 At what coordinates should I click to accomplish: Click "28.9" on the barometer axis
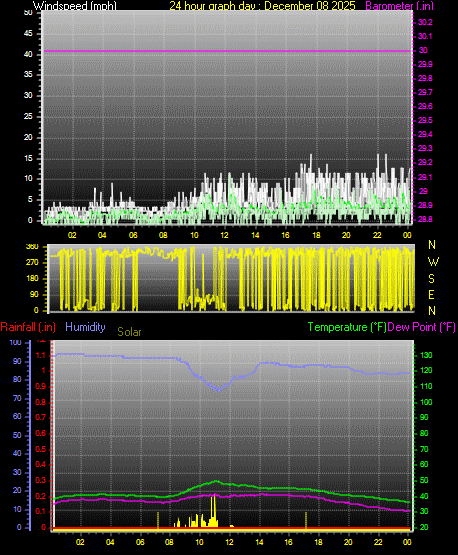[425, 205]
